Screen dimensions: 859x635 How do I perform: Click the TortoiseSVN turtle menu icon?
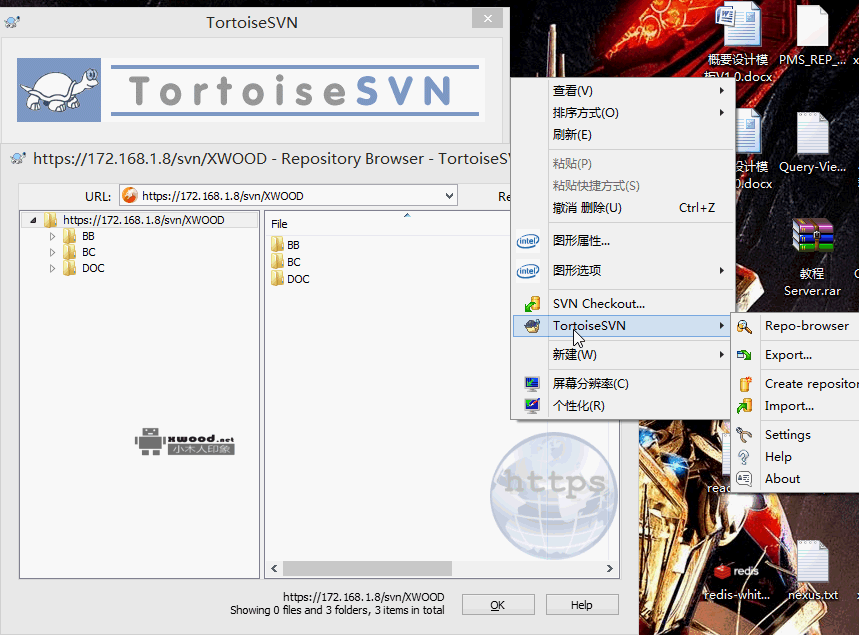pyautogui.click(x=532, y=326)
